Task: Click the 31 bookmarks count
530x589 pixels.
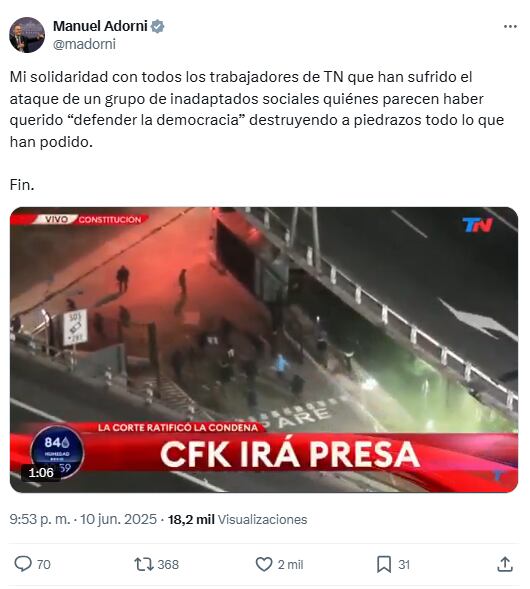Action: pyautogui.click(x=404, y=565)
